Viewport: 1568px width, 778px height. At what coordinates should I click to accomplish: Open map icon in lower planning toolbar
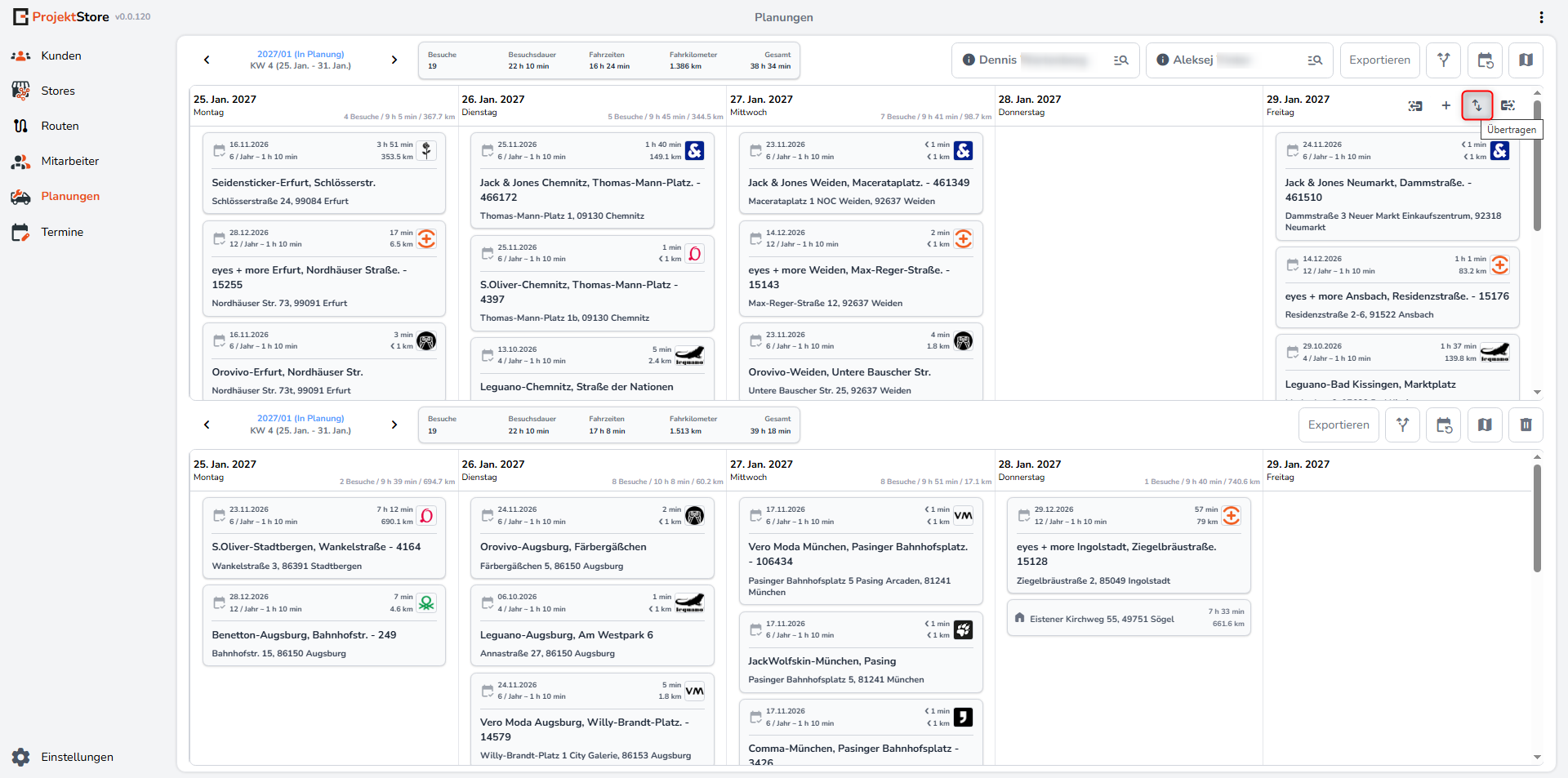click(x=1485, y=425)
